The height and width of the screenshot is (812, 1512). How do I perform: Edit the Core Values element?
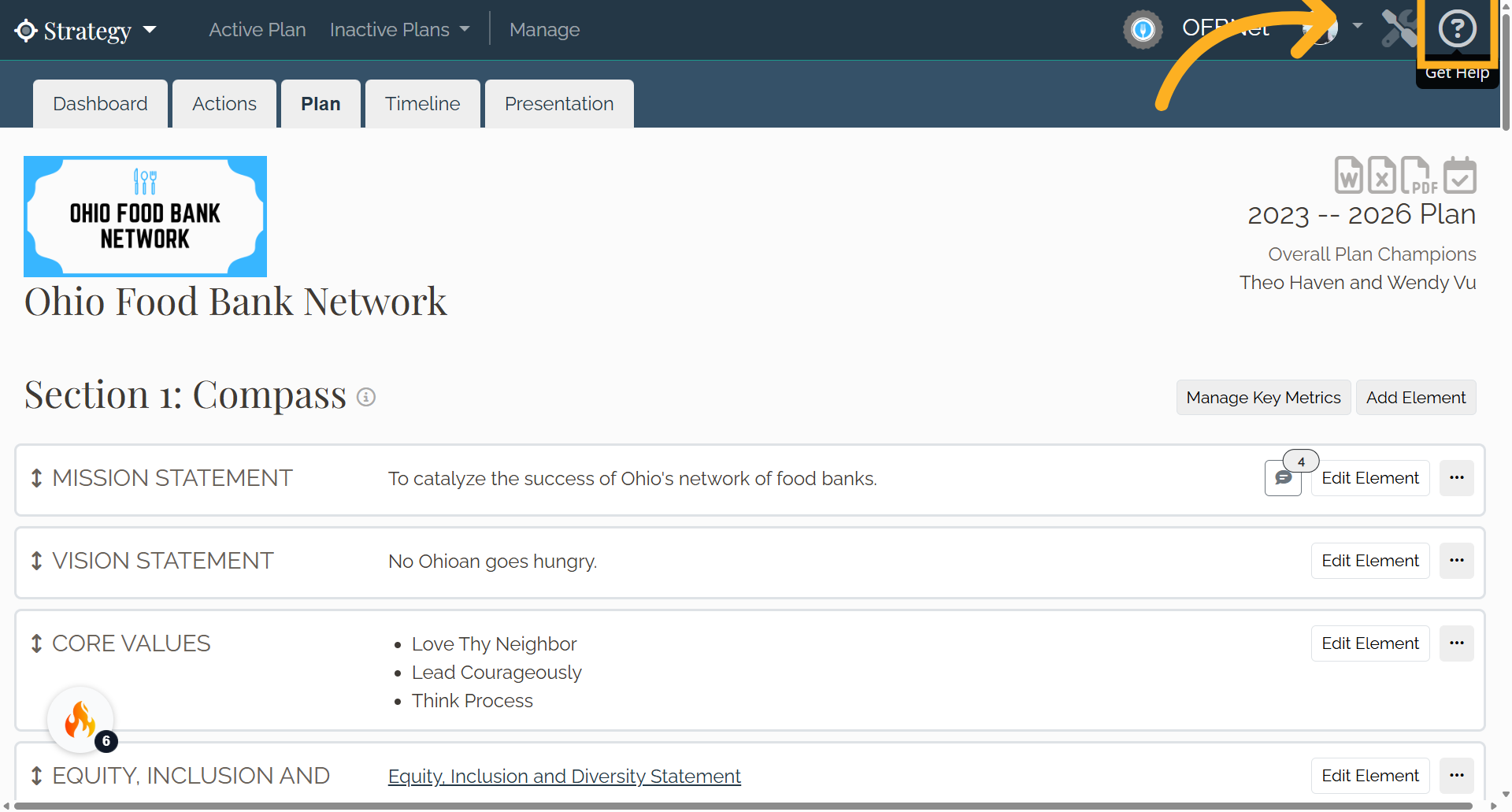coord(1370,643)
